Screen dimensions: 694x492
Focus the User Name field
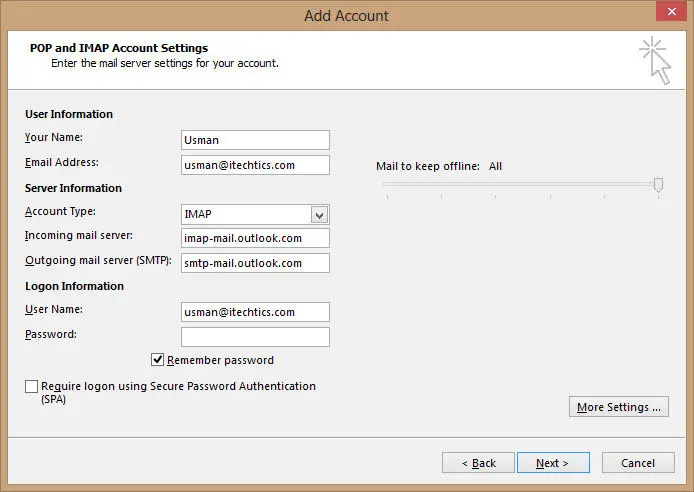coord(255,312)
